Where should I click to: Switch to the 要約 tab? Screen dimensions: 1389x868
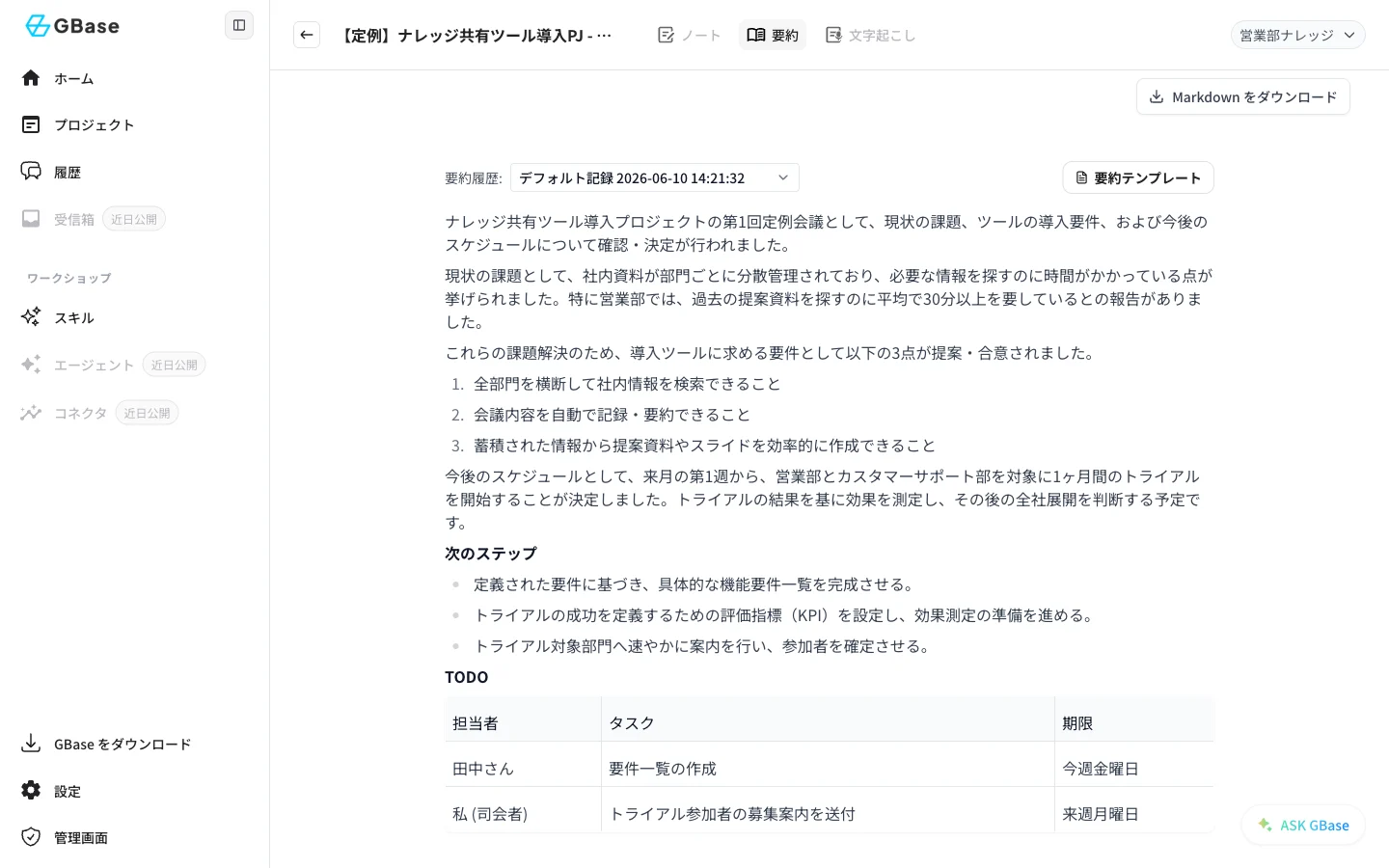(773, 35)
